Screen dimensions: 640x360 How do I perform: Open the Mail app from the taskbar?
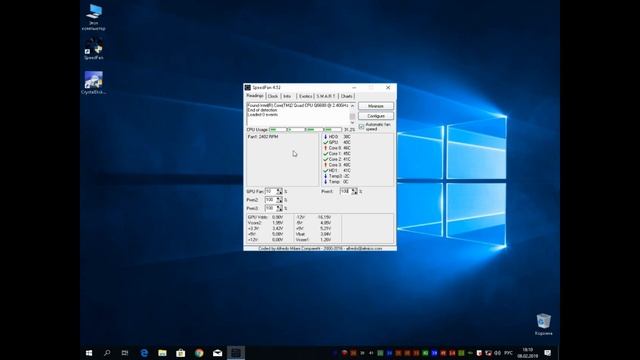point(217,353)
